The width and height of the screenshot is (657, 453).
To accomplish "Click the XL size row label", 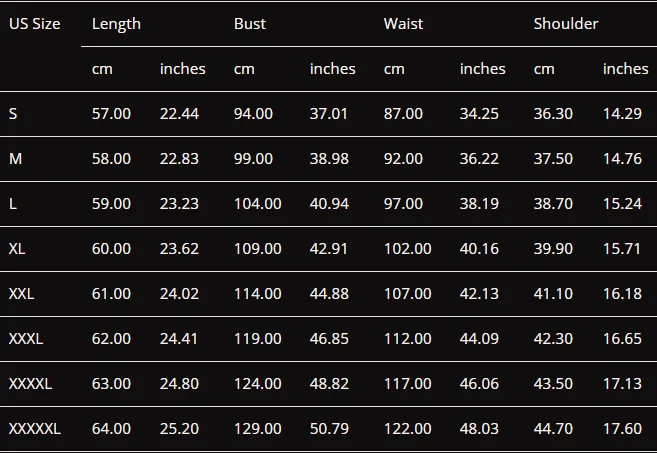I will tap(17, 249).
